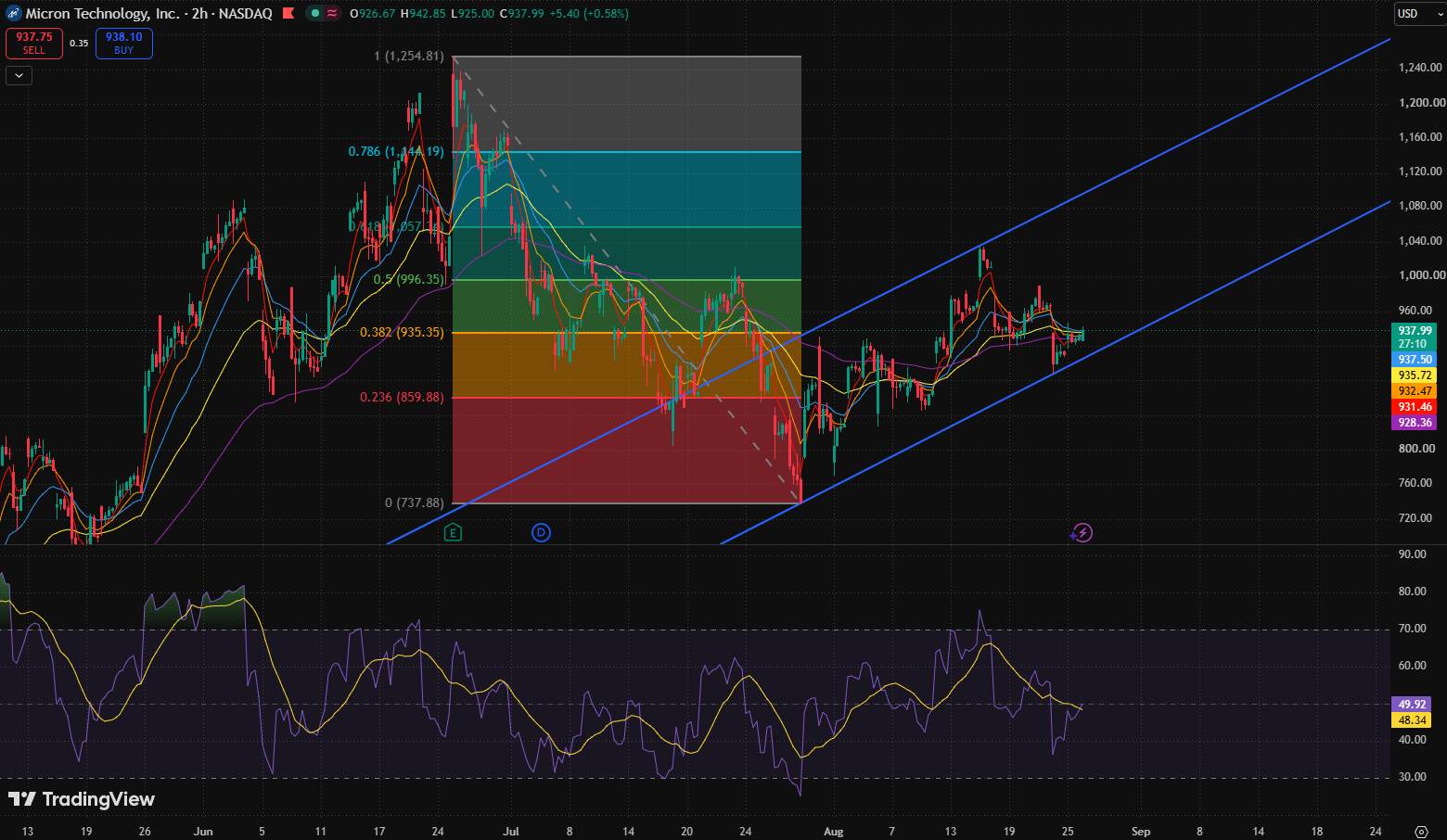Click the 1,000.00 price scale label

coord(1420,275)
